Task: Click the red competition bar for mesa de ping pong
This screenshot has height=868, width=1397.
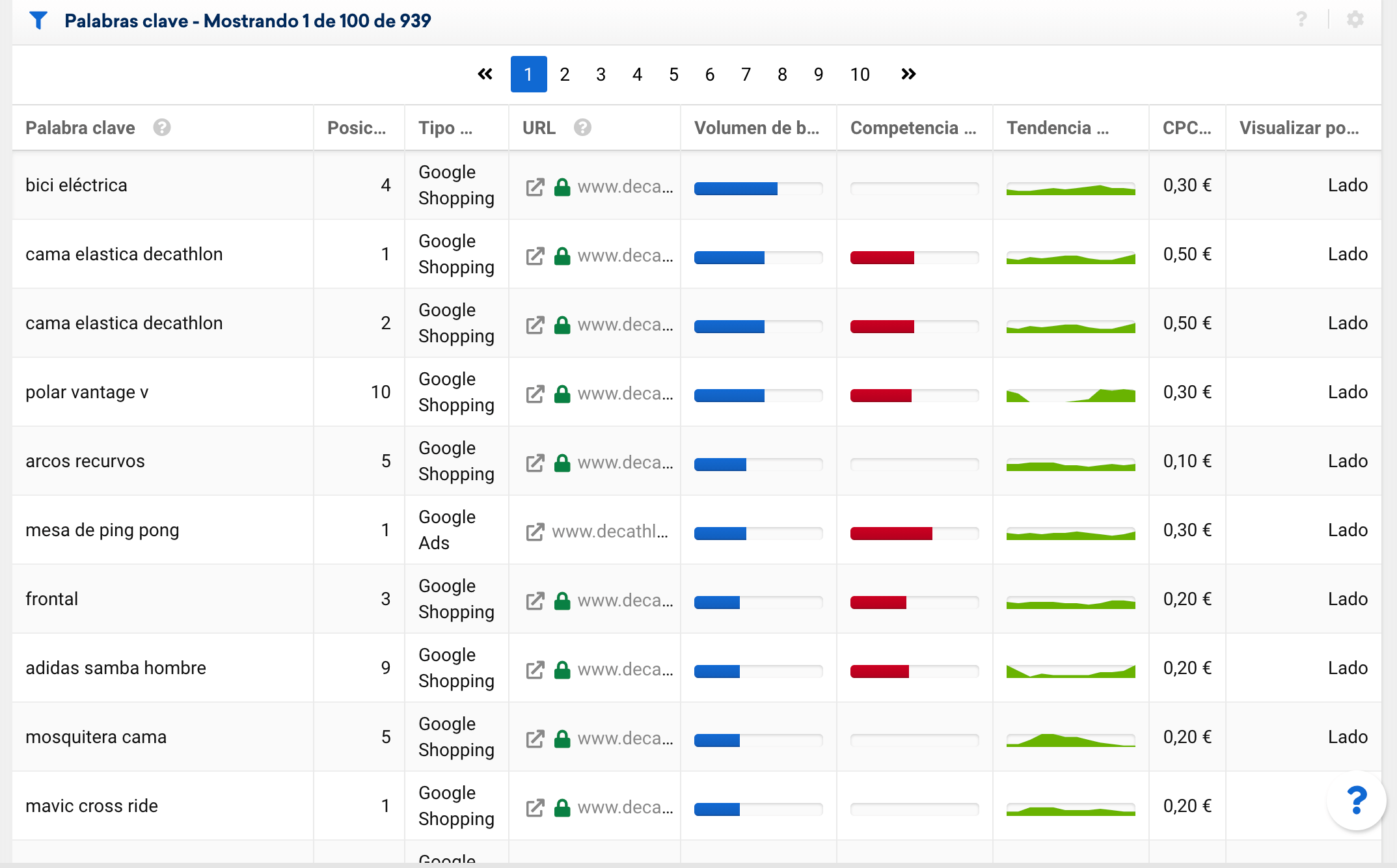Action: pyautogui.click(x=891, y=534)
